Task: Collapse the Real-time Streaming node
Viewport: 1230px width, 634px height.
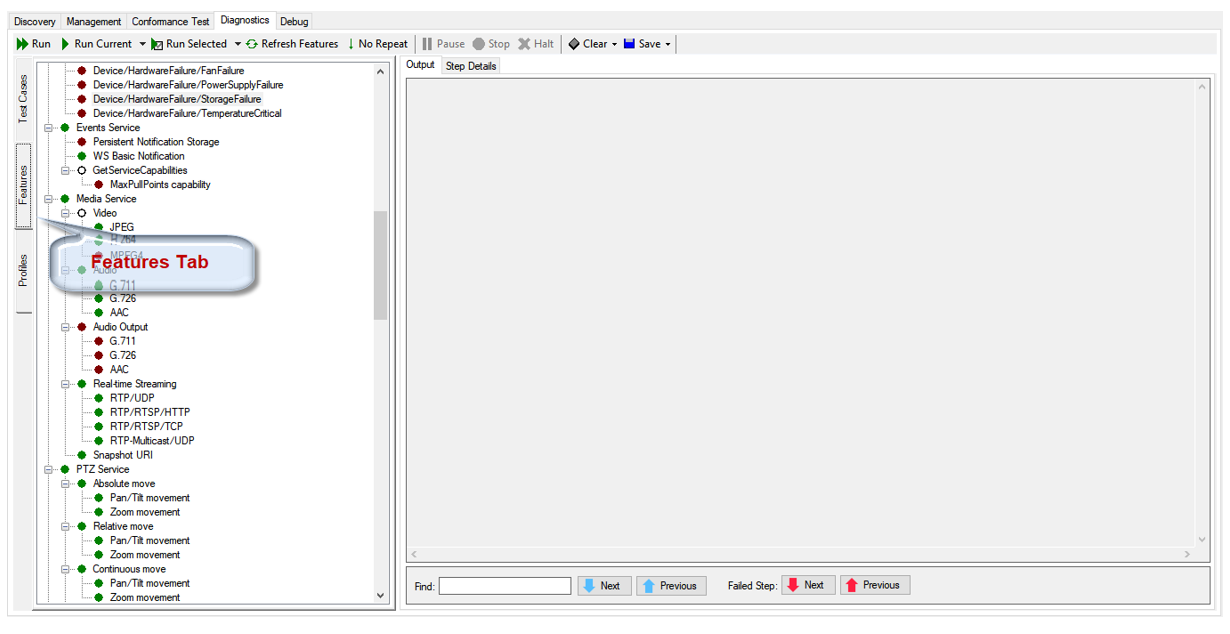Action: click(65, 384)
